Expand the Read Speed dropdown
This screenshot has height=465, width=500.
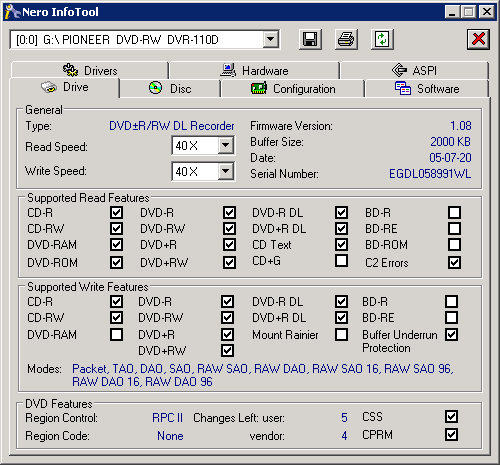[226, 145]
